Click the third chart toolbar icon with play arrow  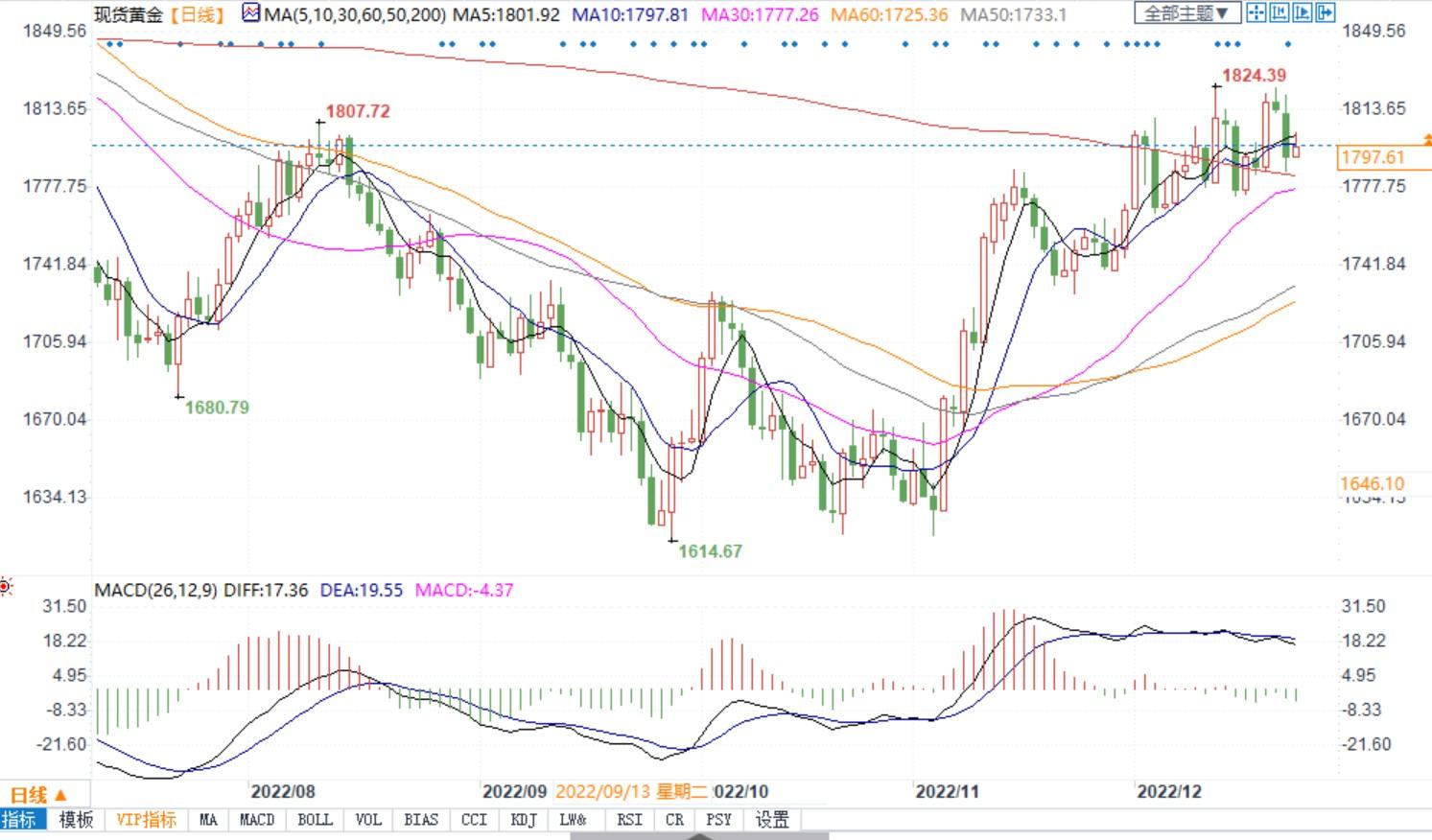click(1302, 12)
